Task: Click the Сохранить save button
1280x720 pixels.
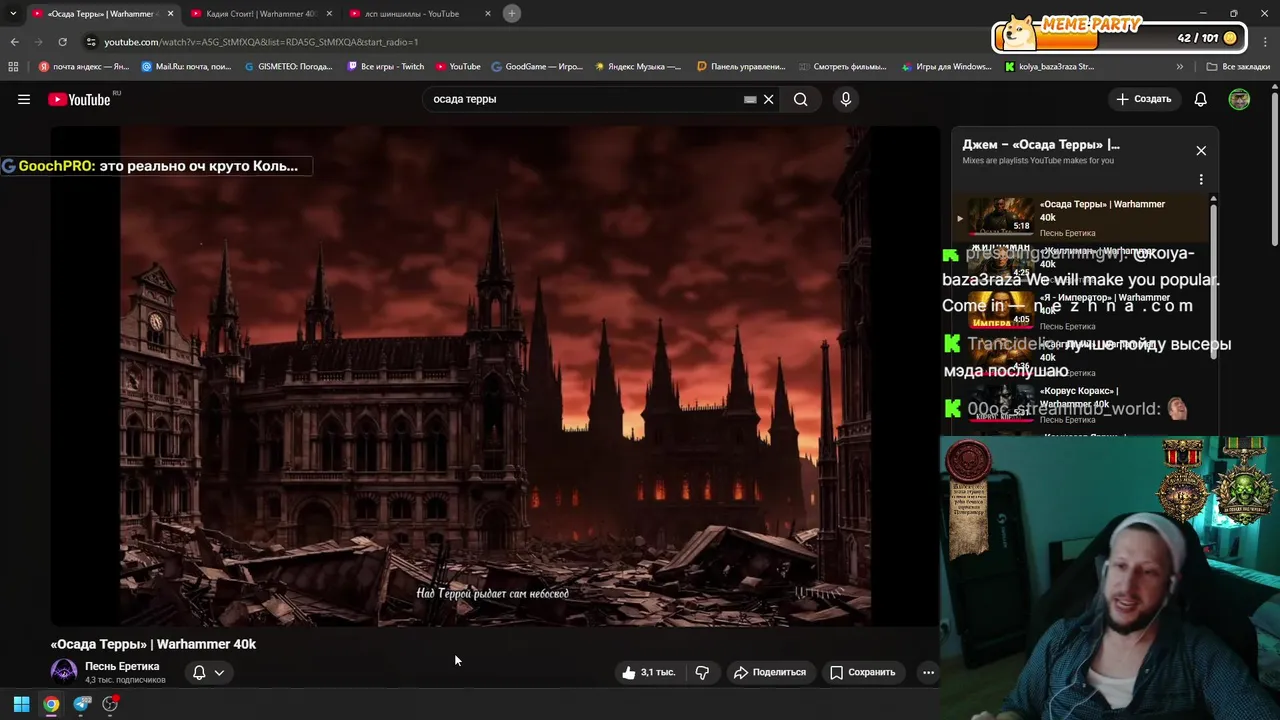Action: coord(863,672)
